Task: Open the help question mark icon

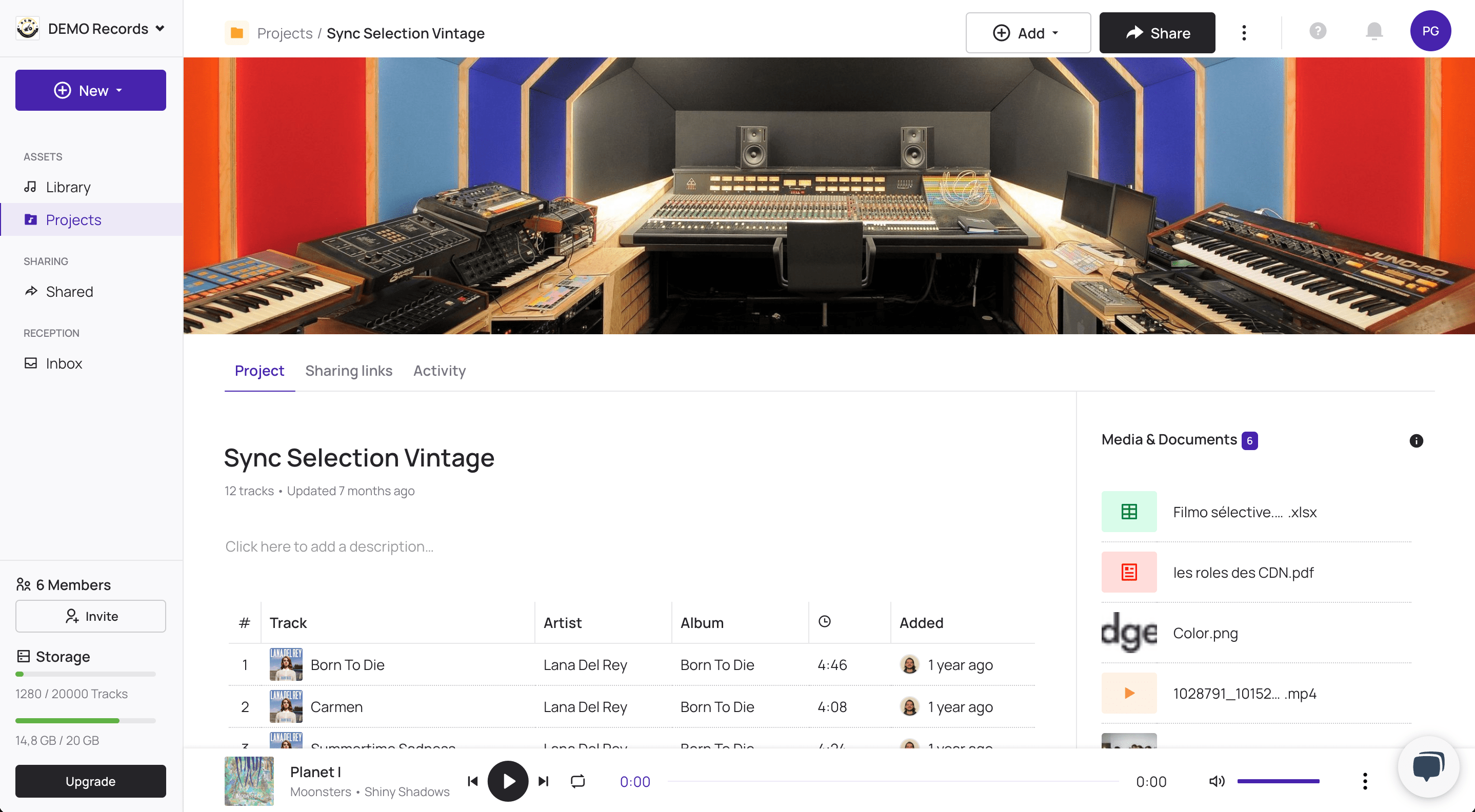Action: (x=1318, y=31)
